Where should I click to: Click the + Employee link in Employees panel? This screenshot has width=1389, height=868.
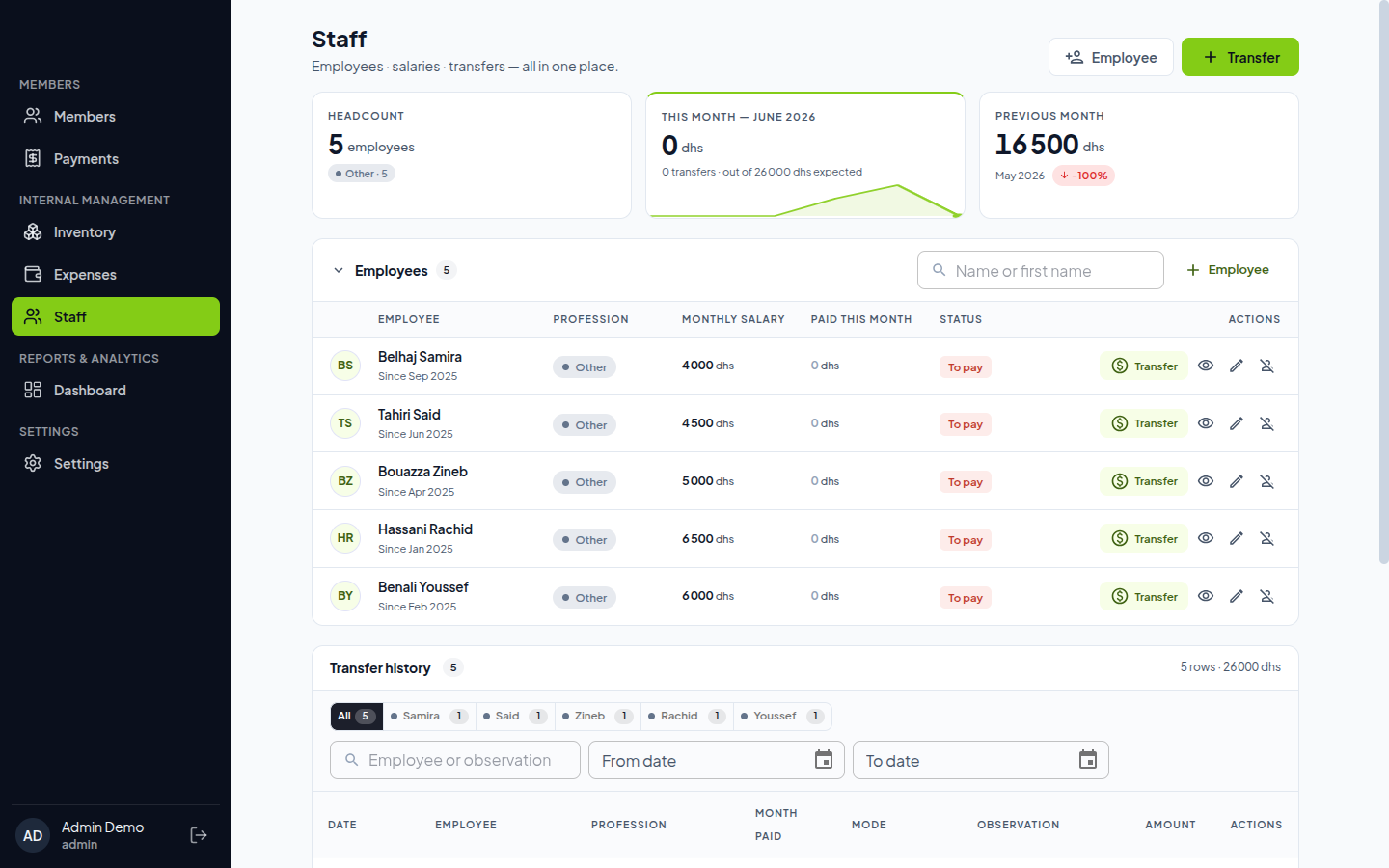pyautogui.click(x=1228, y=270)
